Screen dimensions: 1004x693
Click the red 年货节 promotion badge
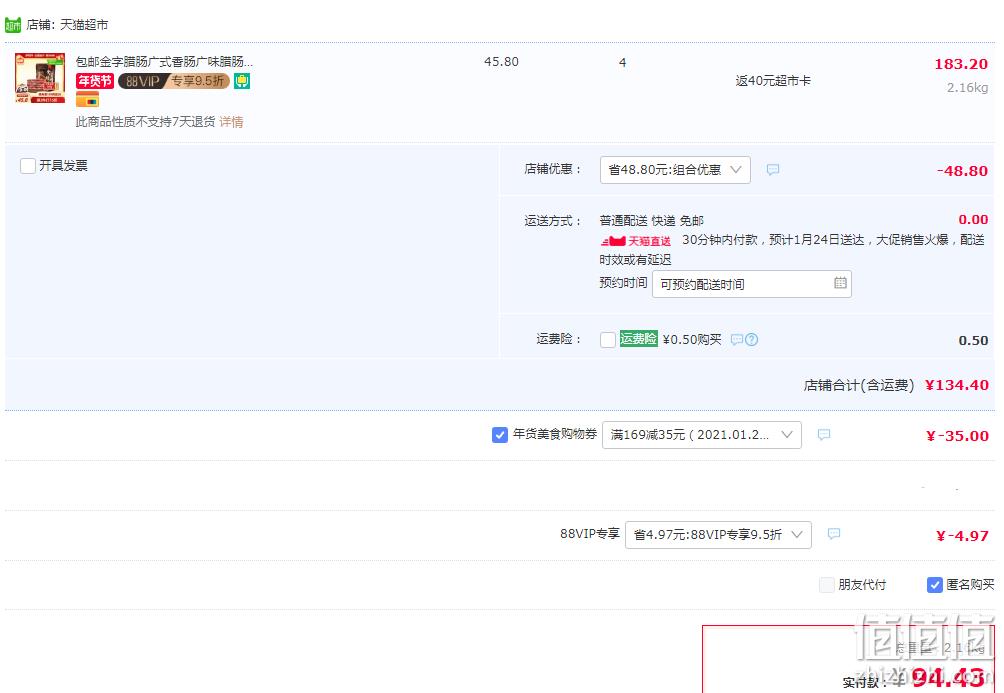(95, 81)
